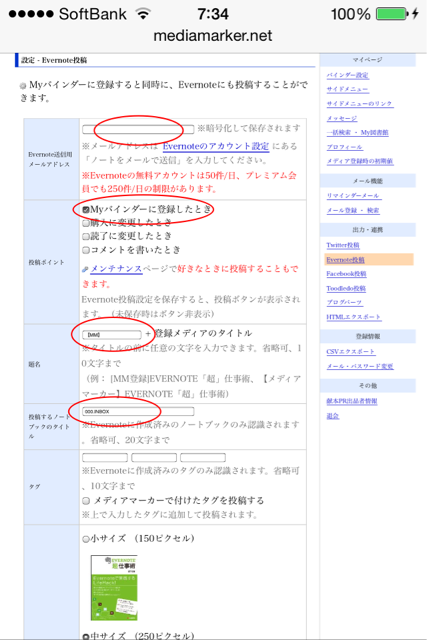The height and width of the screenshot is (640, 427).
Task: Open Facebook投稿 sidebar link
Action: (x=347, y=274)
